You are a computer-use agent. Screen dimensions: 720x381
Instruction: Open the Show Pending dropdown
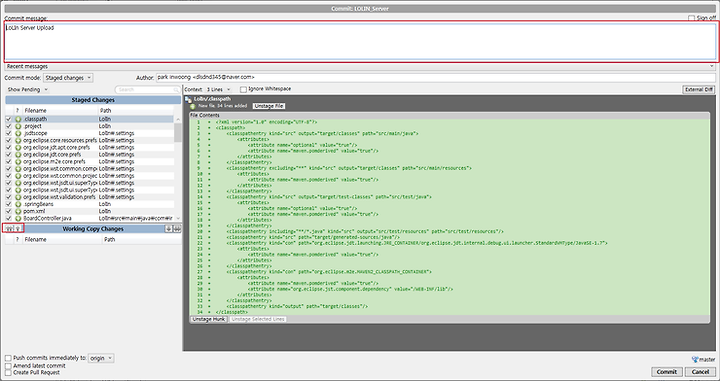coord(28,90)
